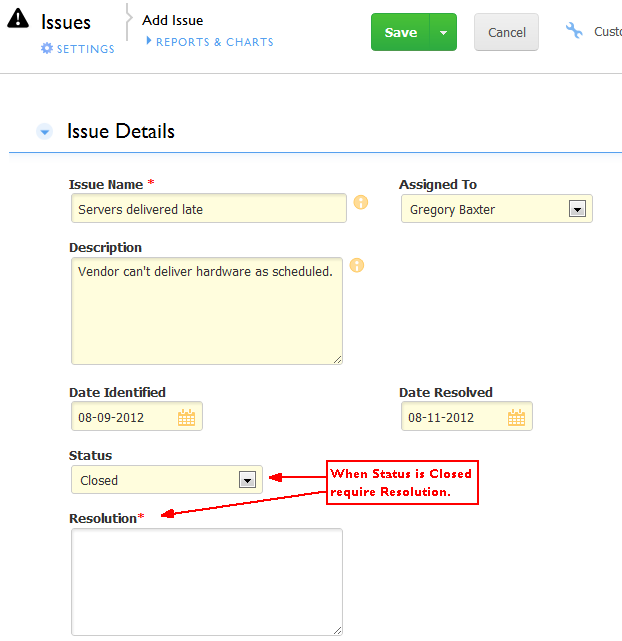Click inside the Description text area
This screenshot has height=641, width=622.
[207, 311]
